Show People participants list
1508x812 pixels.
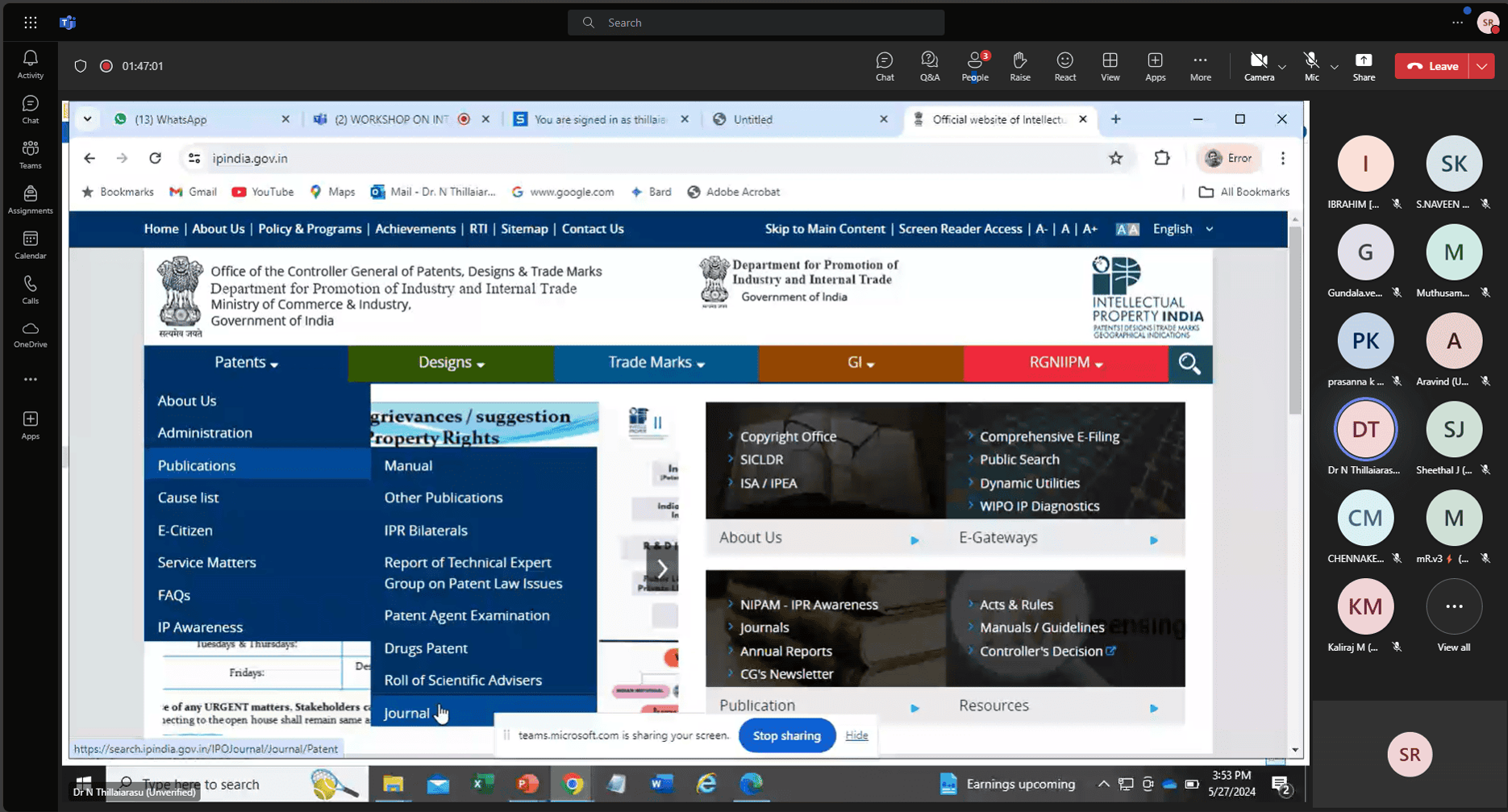pos(975,66)
